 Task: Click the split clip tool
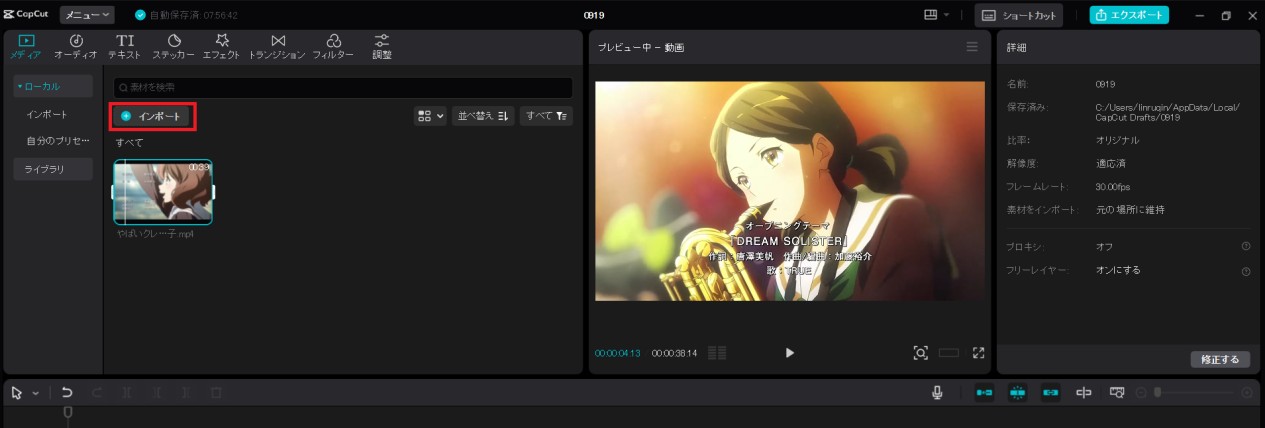point(127,393)
